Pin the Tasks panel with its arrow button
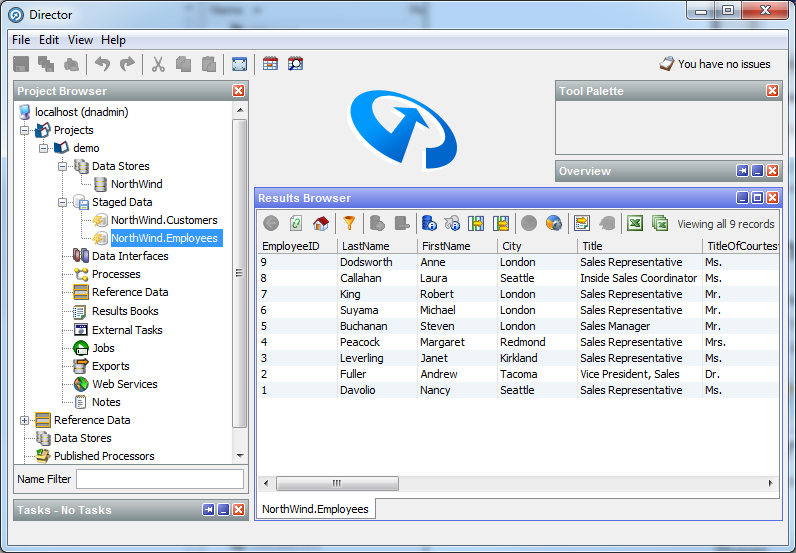796x553 pixels. point(208,510)
